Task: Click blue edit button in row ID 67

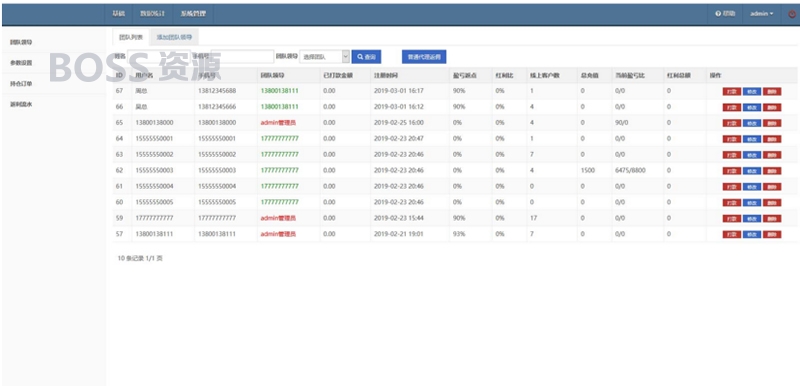Action: pyautogui.click(x=752, y=92)
